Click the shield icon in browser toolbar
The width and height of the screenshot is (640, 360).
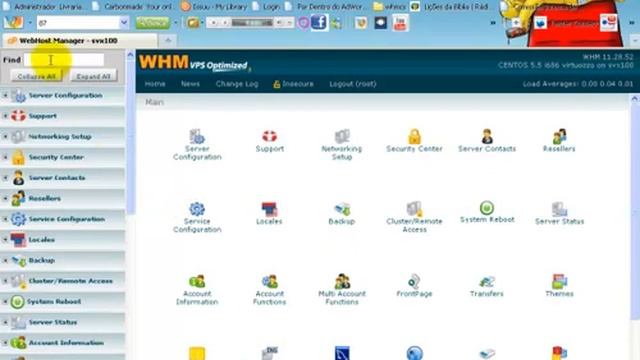[x=361, y=23]
